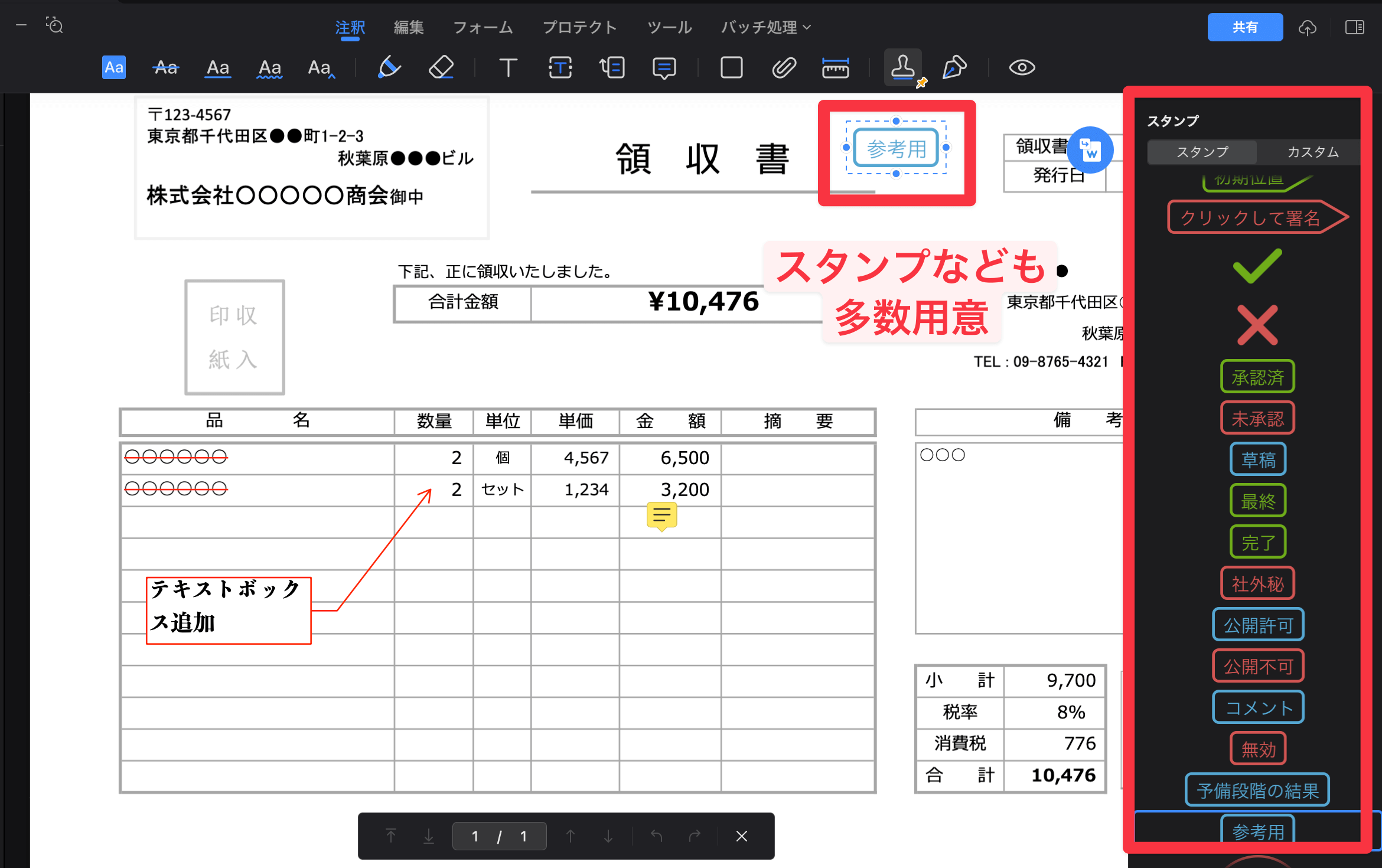Select the plain text tool

tap(508, 68)
